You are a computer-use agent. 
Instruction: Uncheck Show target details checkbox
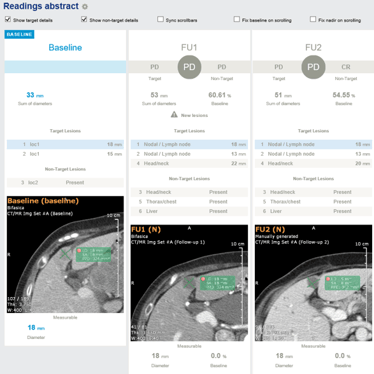tap(8, 19)
